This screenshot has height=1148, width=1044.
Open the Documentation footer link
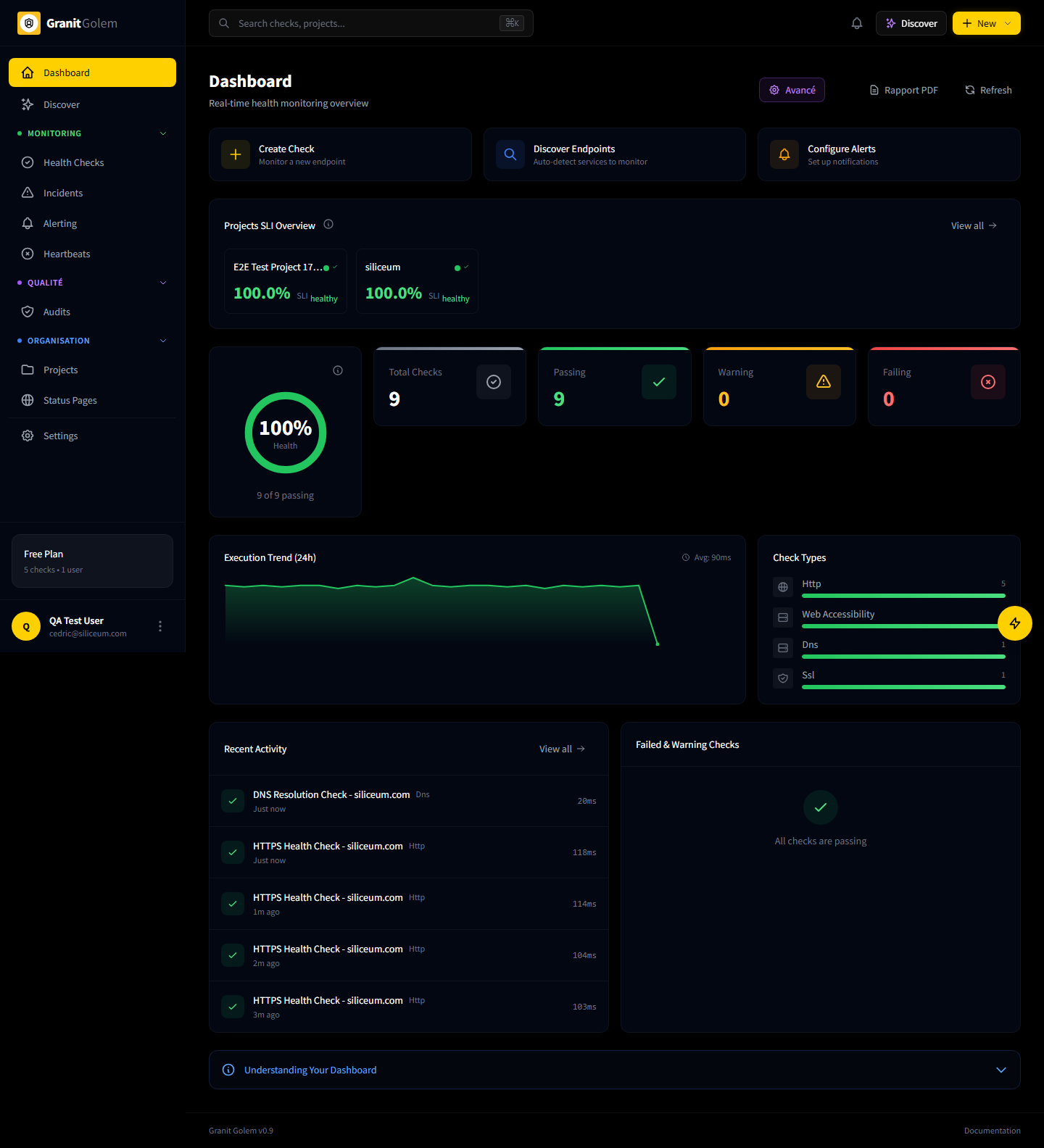pyautogui.click(x=992, y=1131)
